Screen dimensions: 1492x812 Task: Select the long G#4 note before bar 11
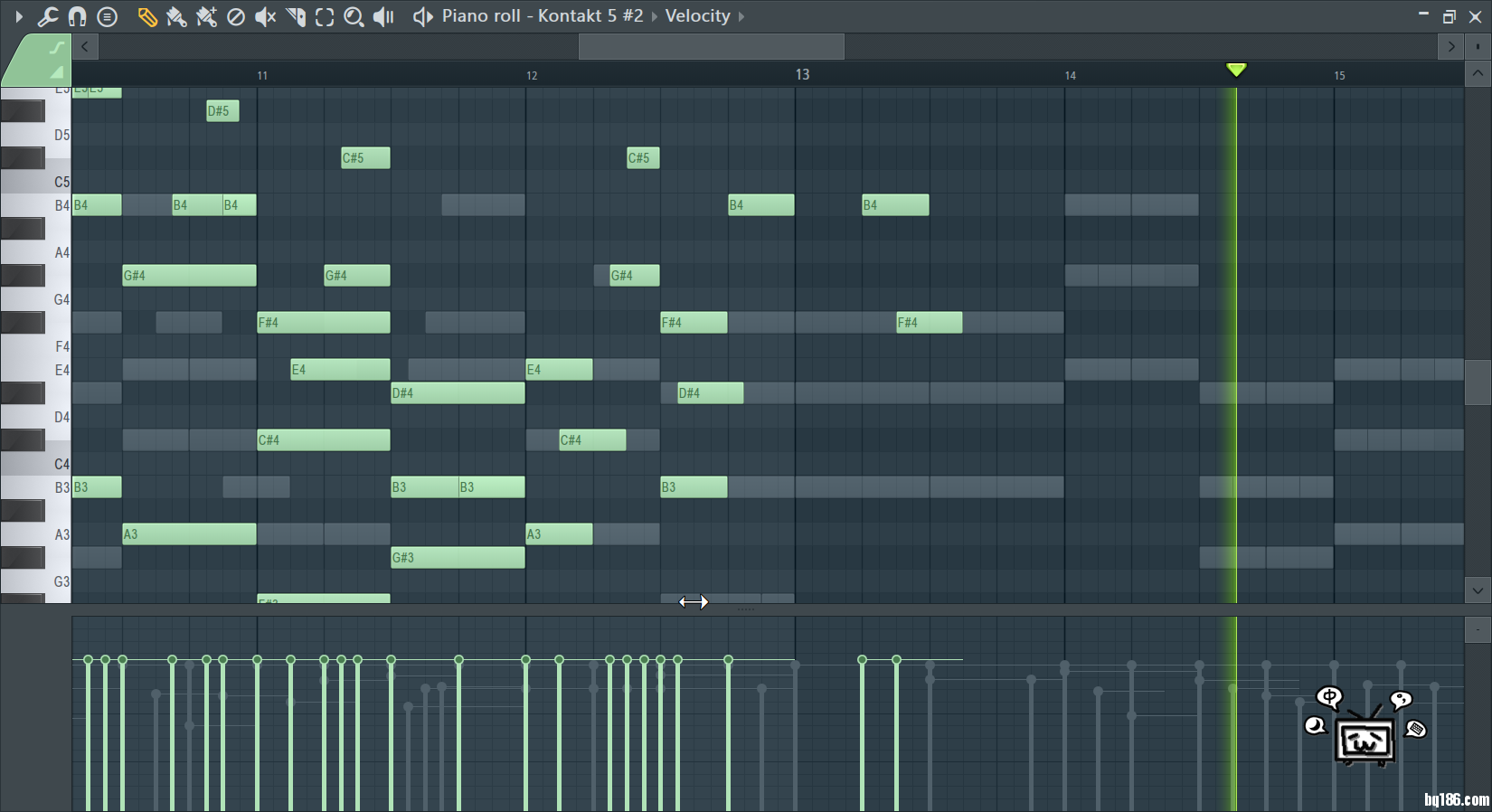(x=189, y=276)
